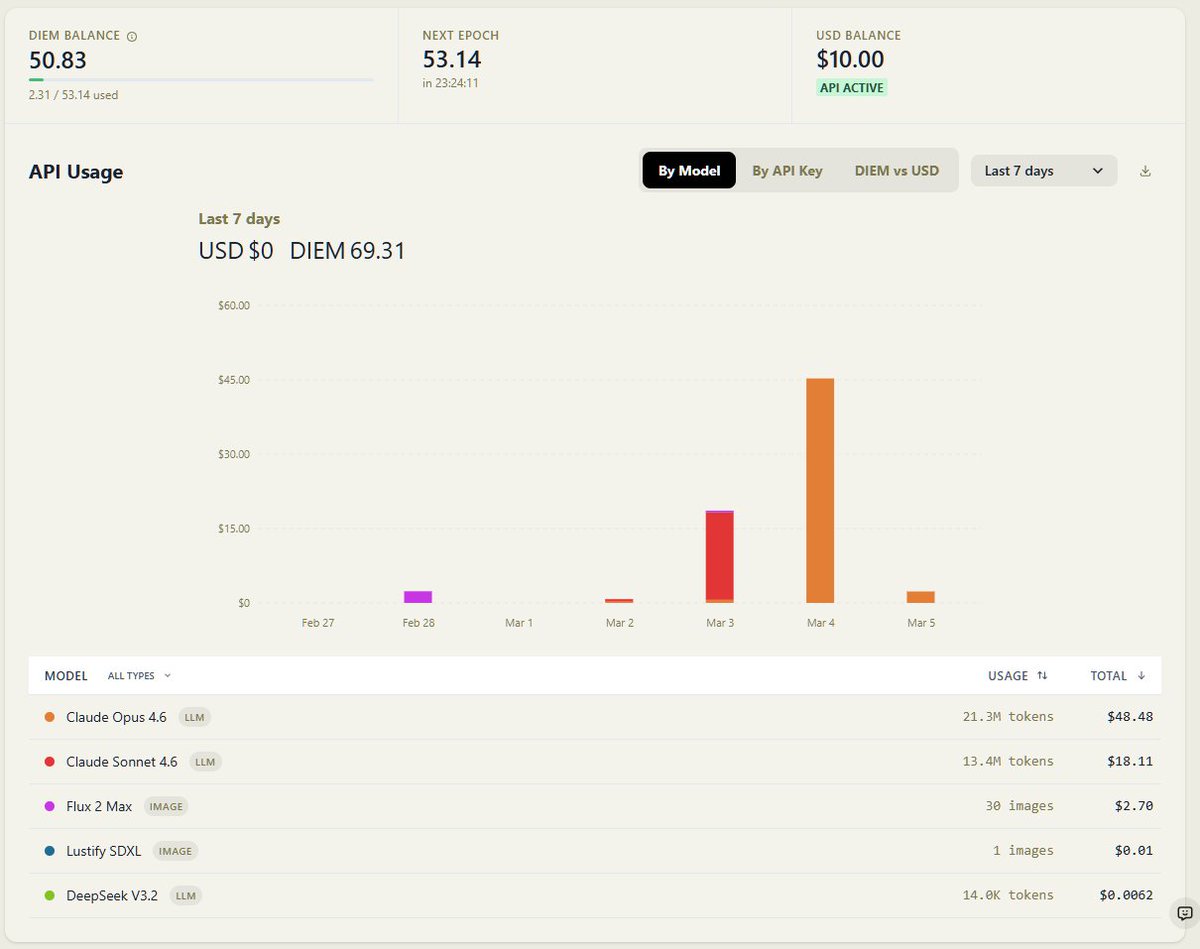Click the API Usage heading
The height and width of the screenshot is (949, 1200).
point(76,172)
